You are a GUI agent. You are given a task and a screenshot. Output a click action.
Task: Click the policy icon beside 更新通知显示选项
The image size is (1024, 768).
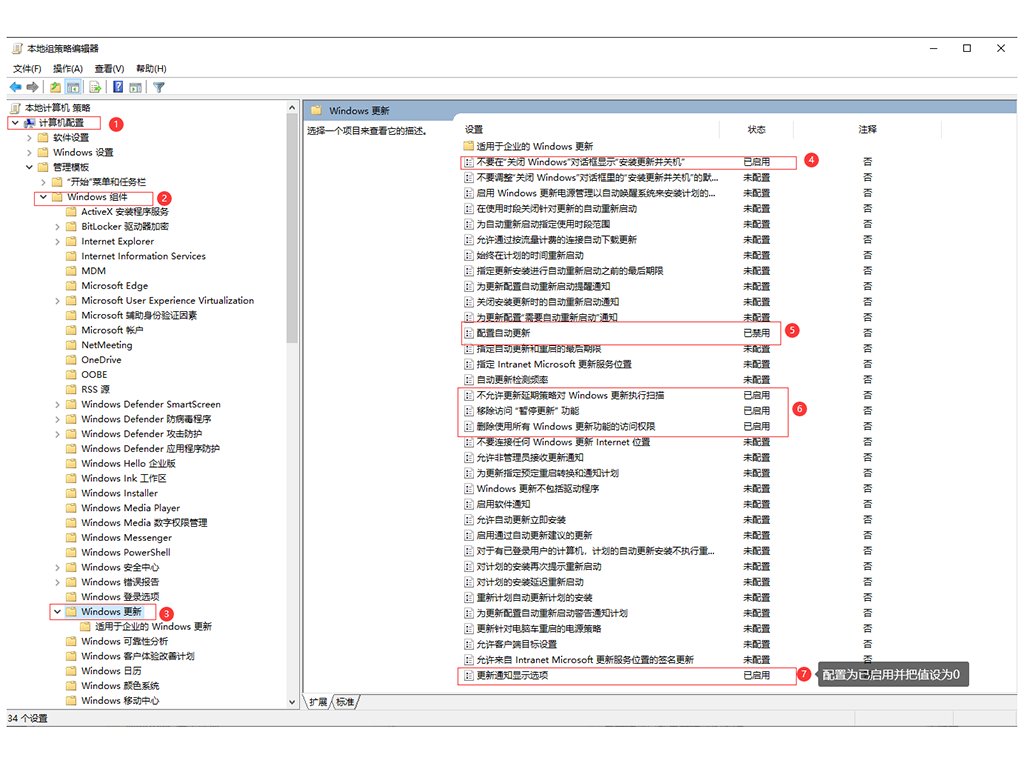click(468, 675)
